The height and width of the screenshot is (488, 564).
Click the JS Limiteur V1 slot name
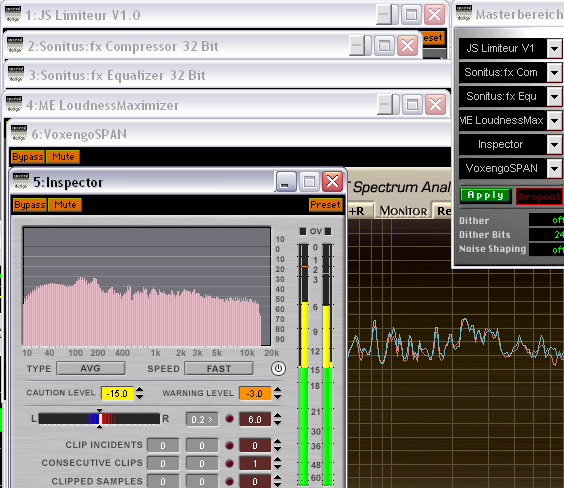tap(502, 49)
